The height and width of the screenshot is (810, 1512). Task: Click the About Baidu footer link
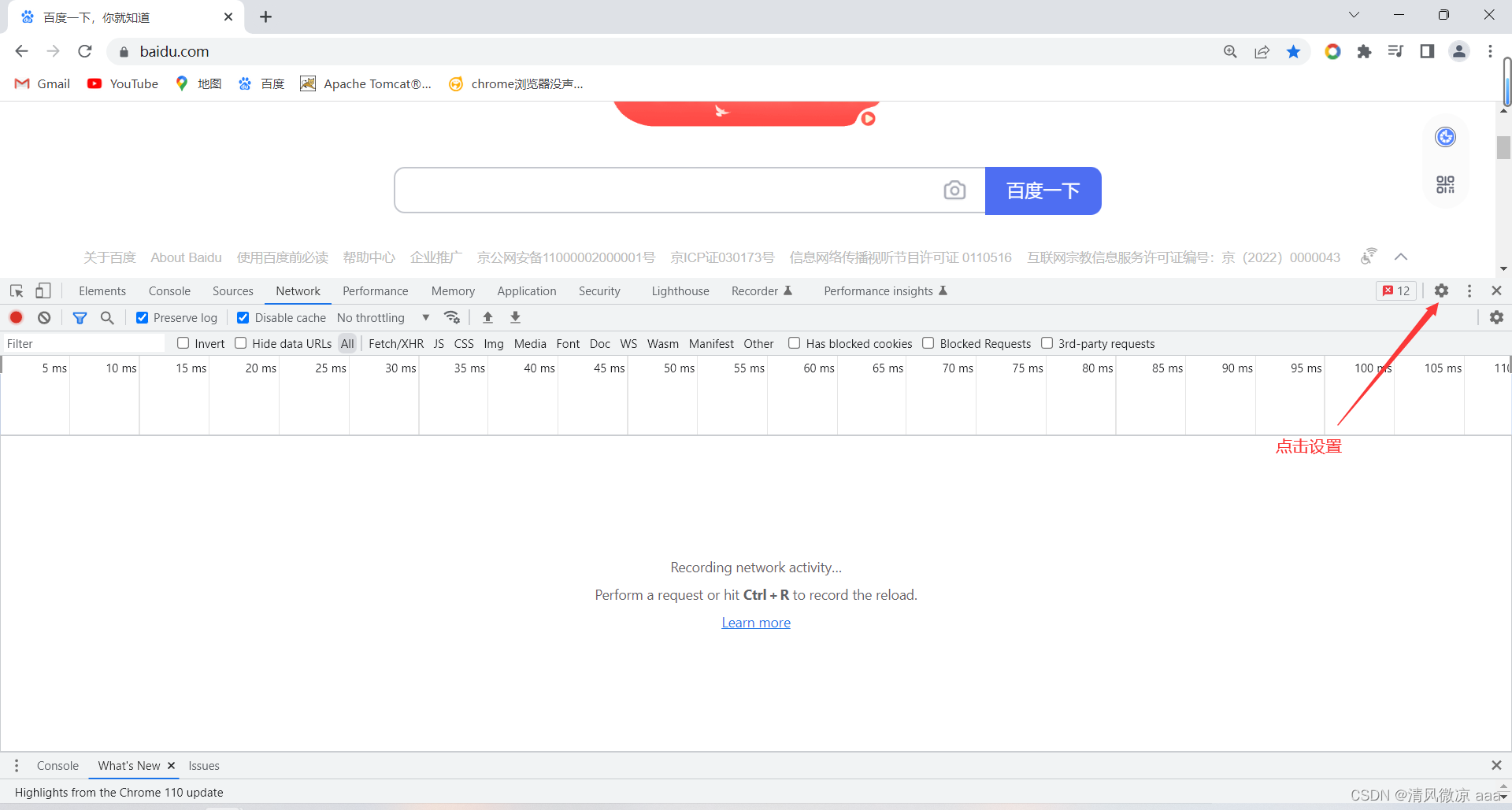pyautogui.click(x=187, y=257)
